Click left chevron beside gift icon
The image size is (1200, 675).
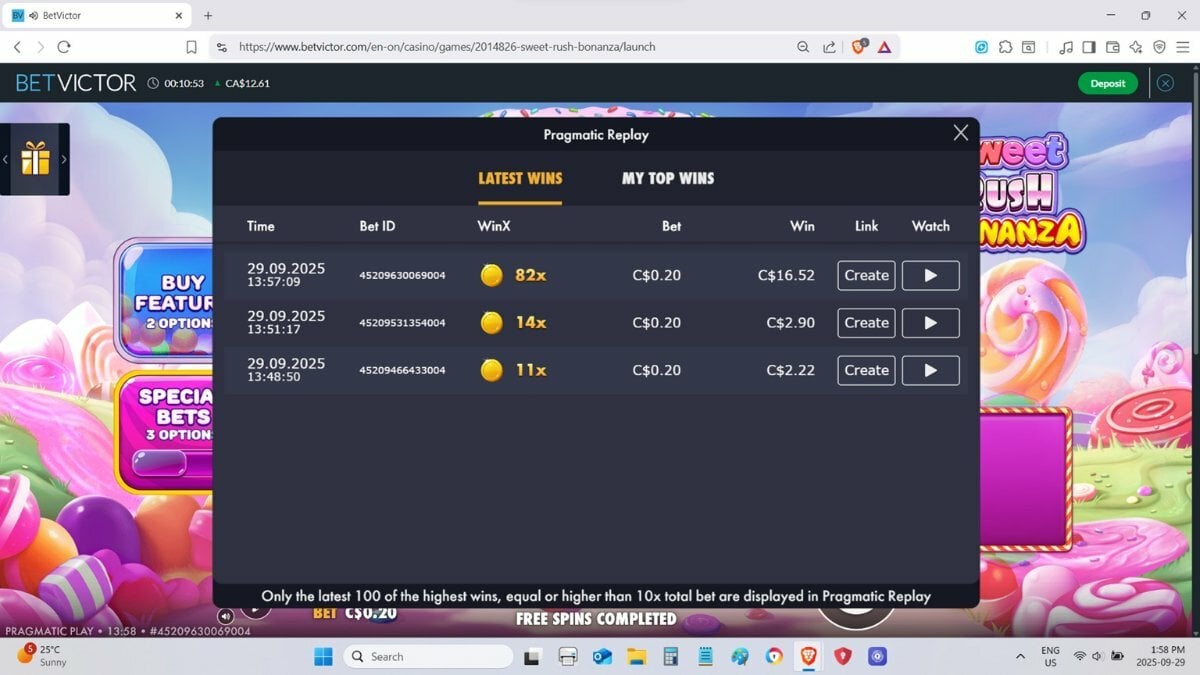[5, 159]
